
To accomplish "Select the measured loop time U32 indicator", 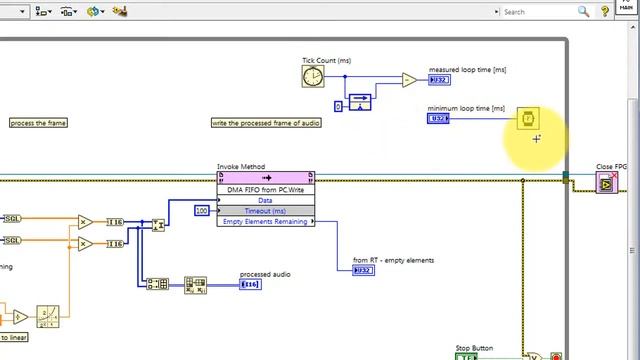I will pos(440,80).
